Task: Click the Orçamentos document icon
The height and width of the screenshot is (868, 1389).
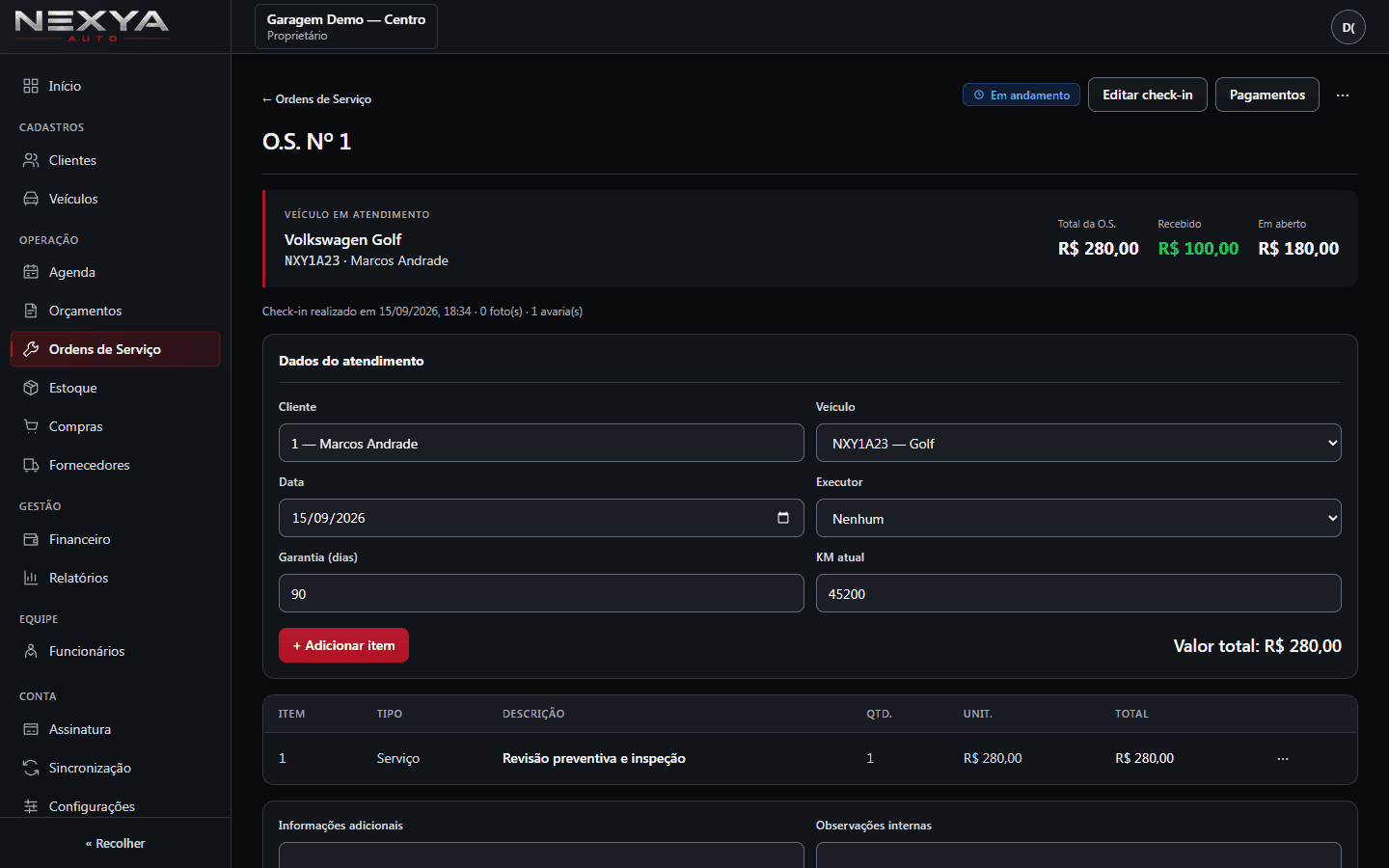Action: click(31, 311)
